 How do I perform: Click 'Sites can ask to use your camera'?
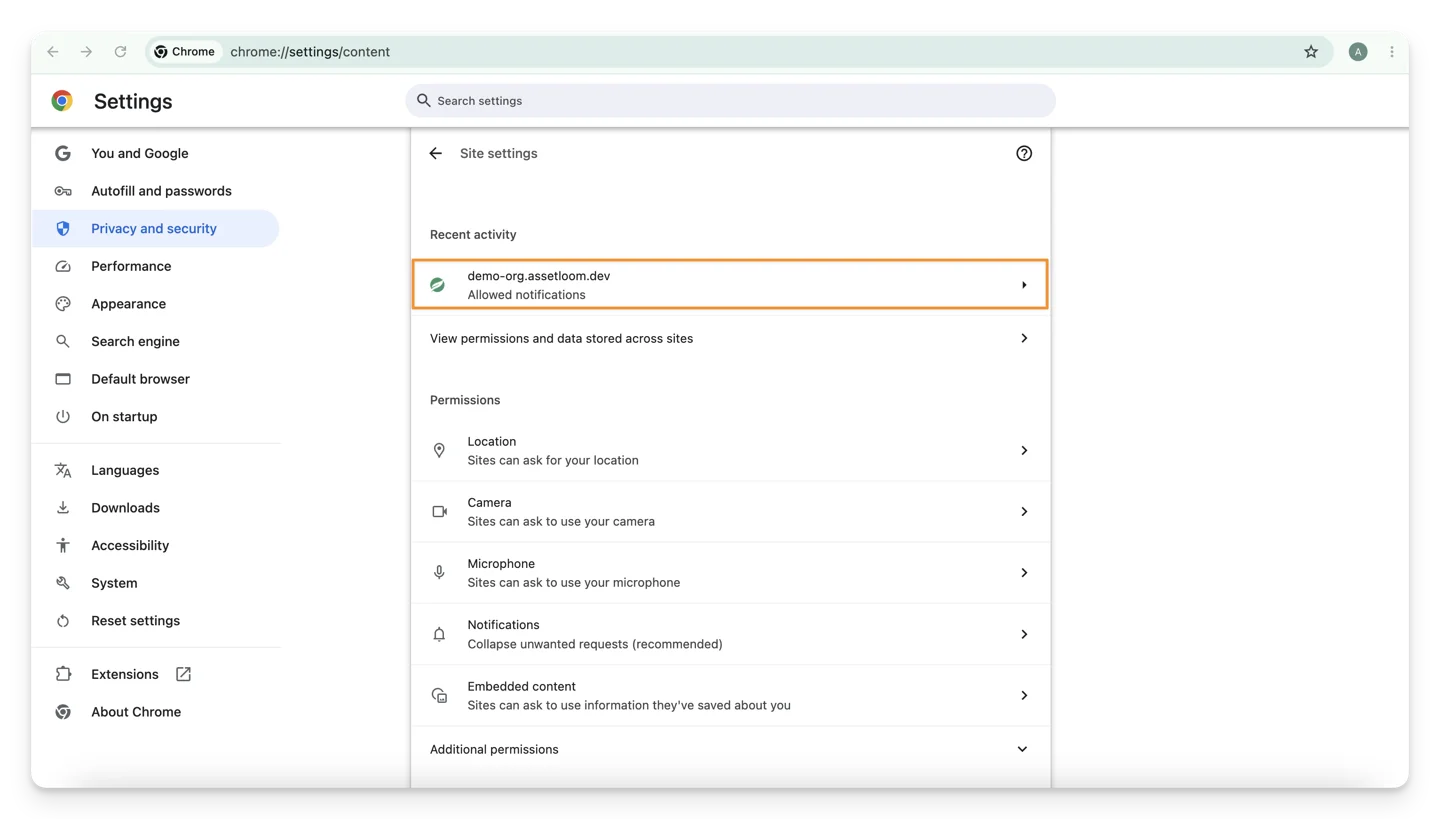[x=561, y=522]
